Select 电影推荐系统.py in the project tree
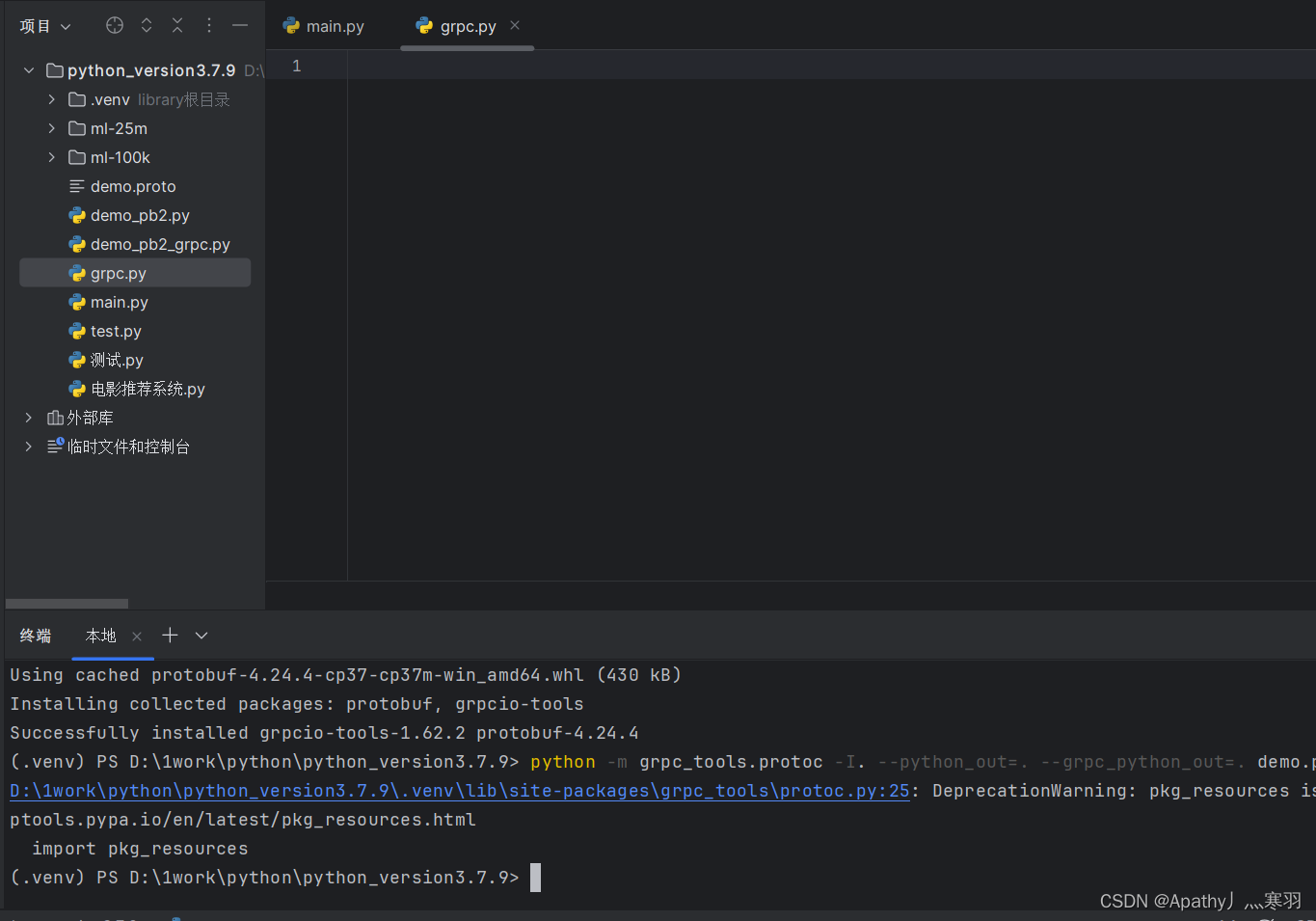This screenshot has height=921, width=1316. pyautogui.click(x=147, y=389)
